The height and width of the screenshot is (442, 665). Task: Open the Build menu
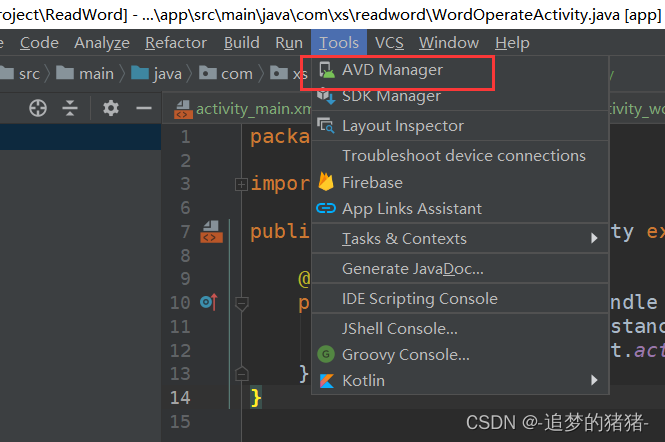click(242, 43)
